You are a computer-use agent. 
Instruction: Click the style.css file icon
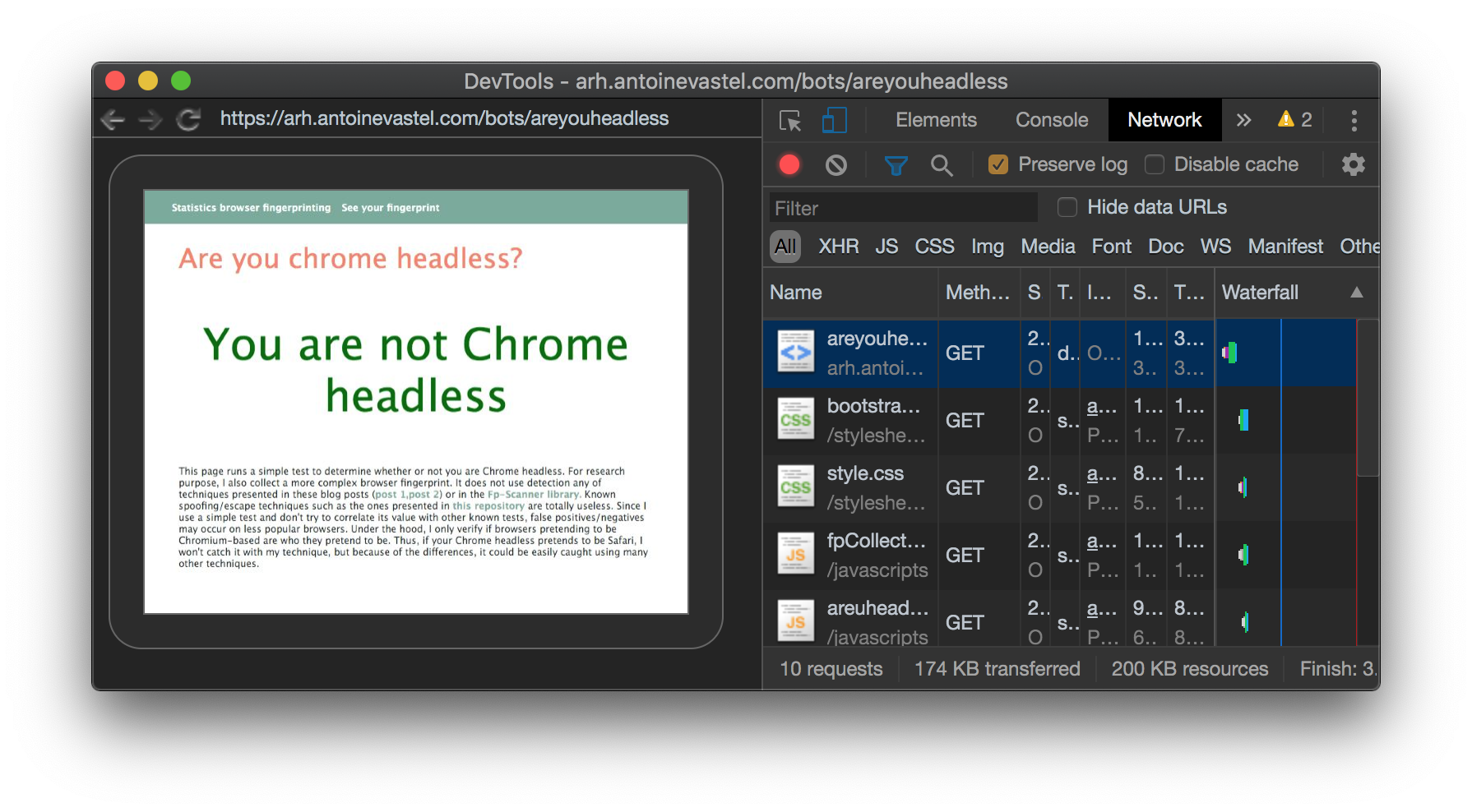click(795, 487)
